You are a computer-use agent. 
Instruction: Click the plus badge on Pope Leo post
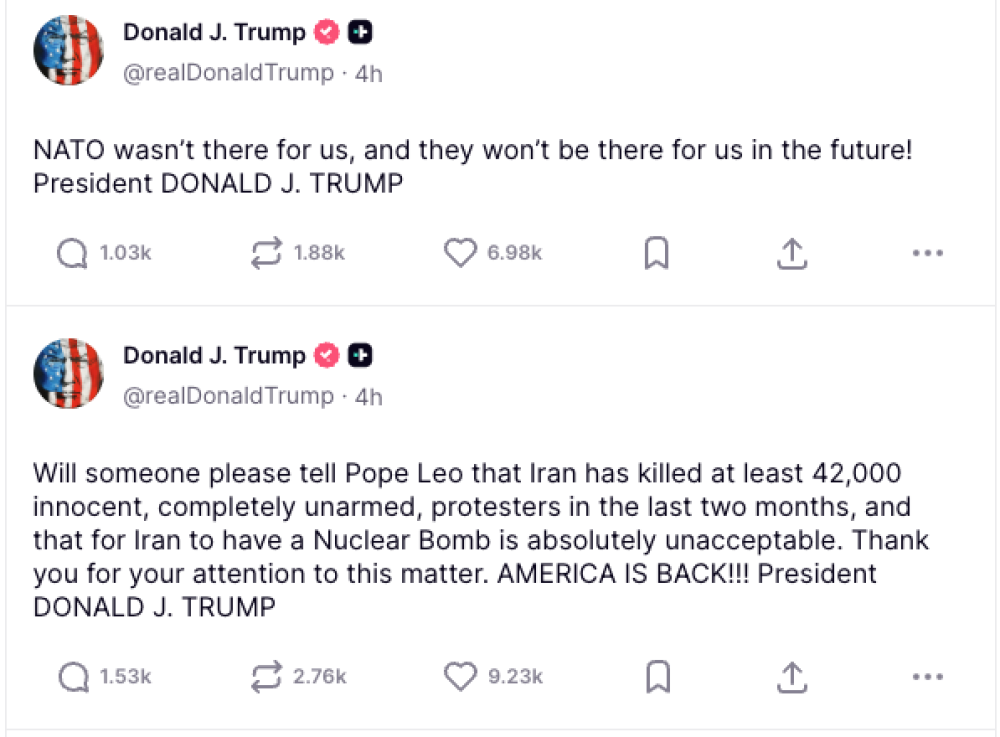click(361, 356)
